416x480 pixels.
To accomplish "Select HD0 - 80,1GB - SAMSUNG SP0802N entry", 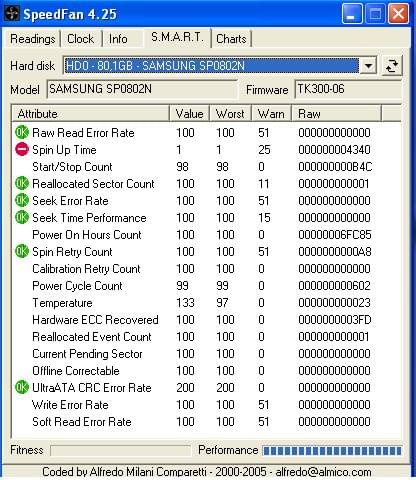I will point(211,66).
